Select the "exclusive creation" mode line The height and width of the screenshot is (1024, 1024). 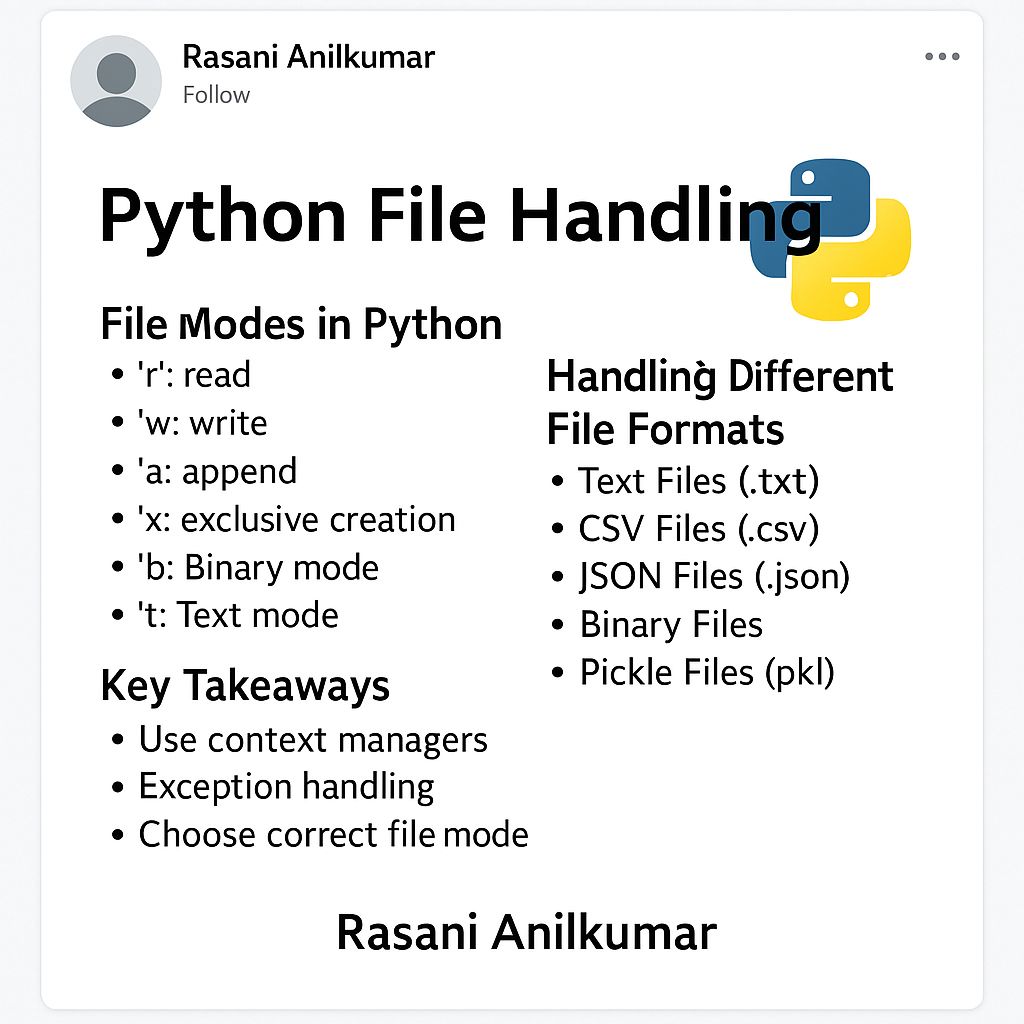pos(296,520)
